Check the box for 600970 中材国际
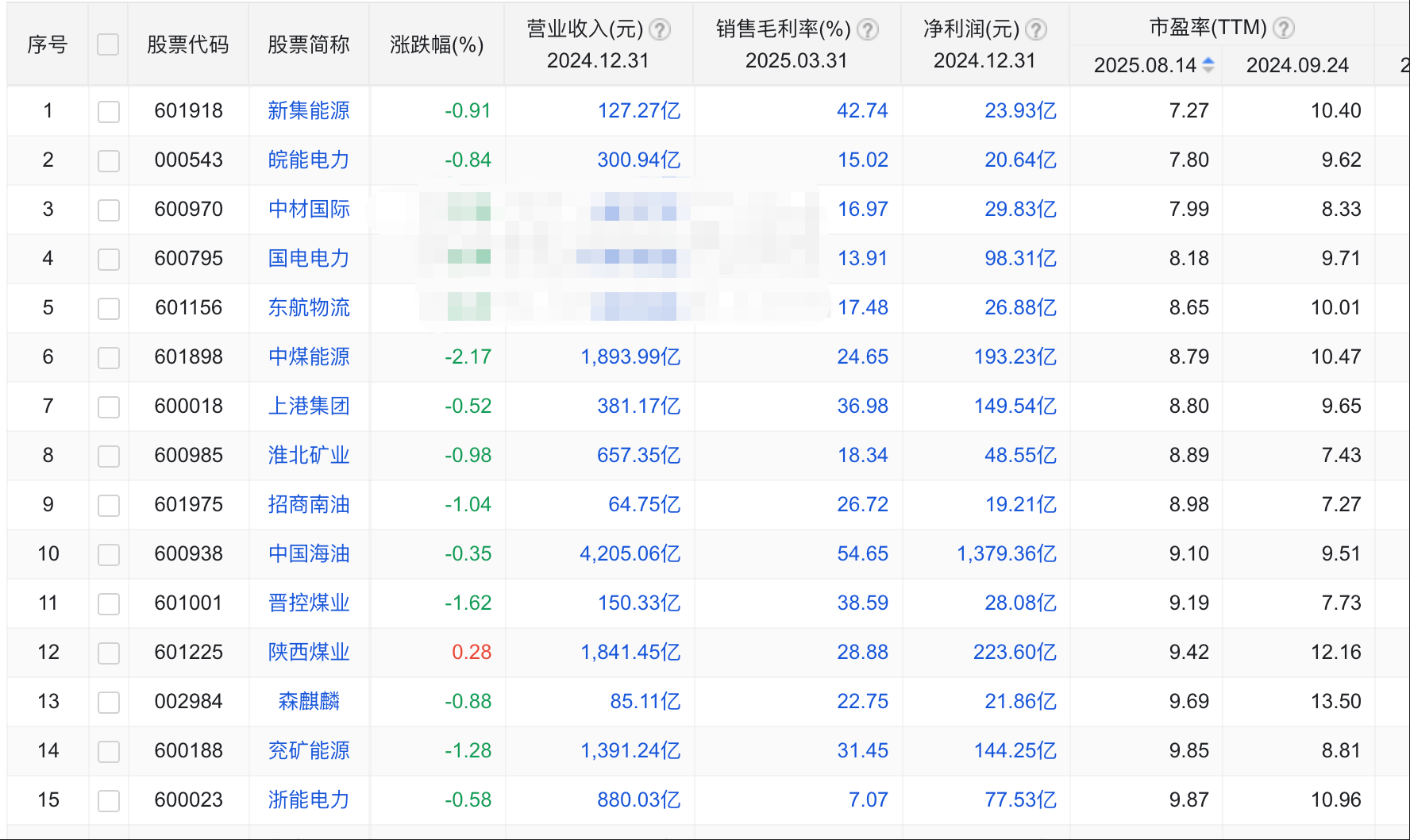The height and width of the screenshot is (840, 1410). pos(109,210)
